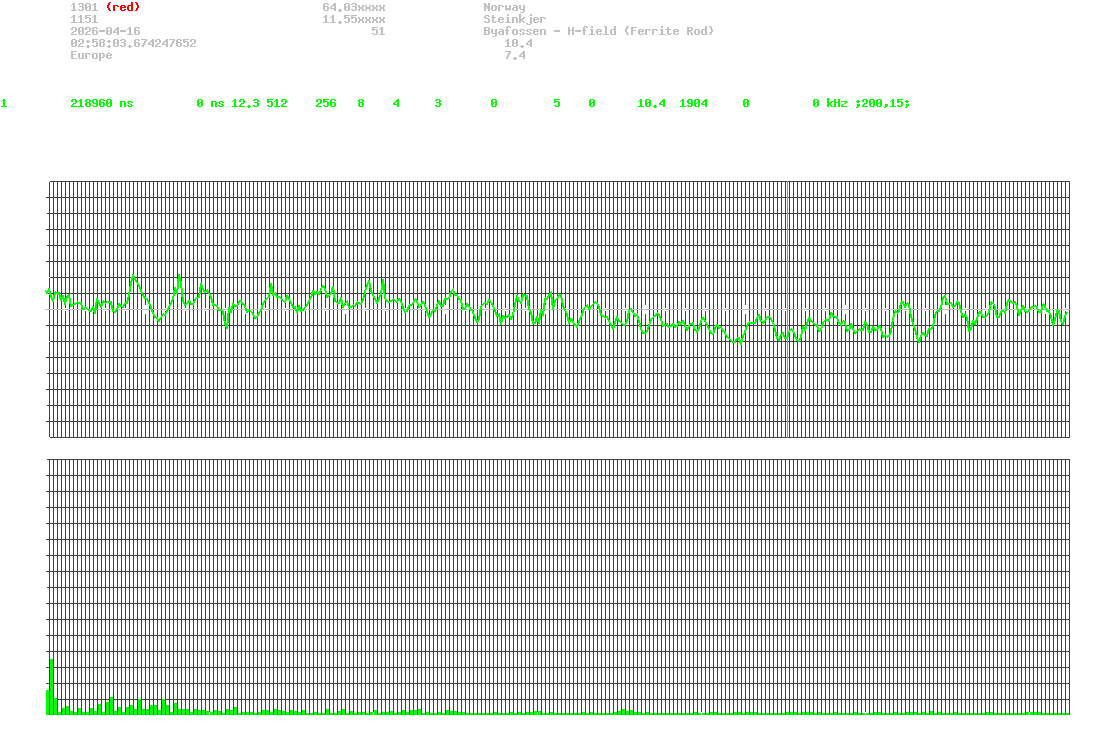1095x737 pixels.
Task: Click the Firmware version 7.4
Action: pos(514,55)
